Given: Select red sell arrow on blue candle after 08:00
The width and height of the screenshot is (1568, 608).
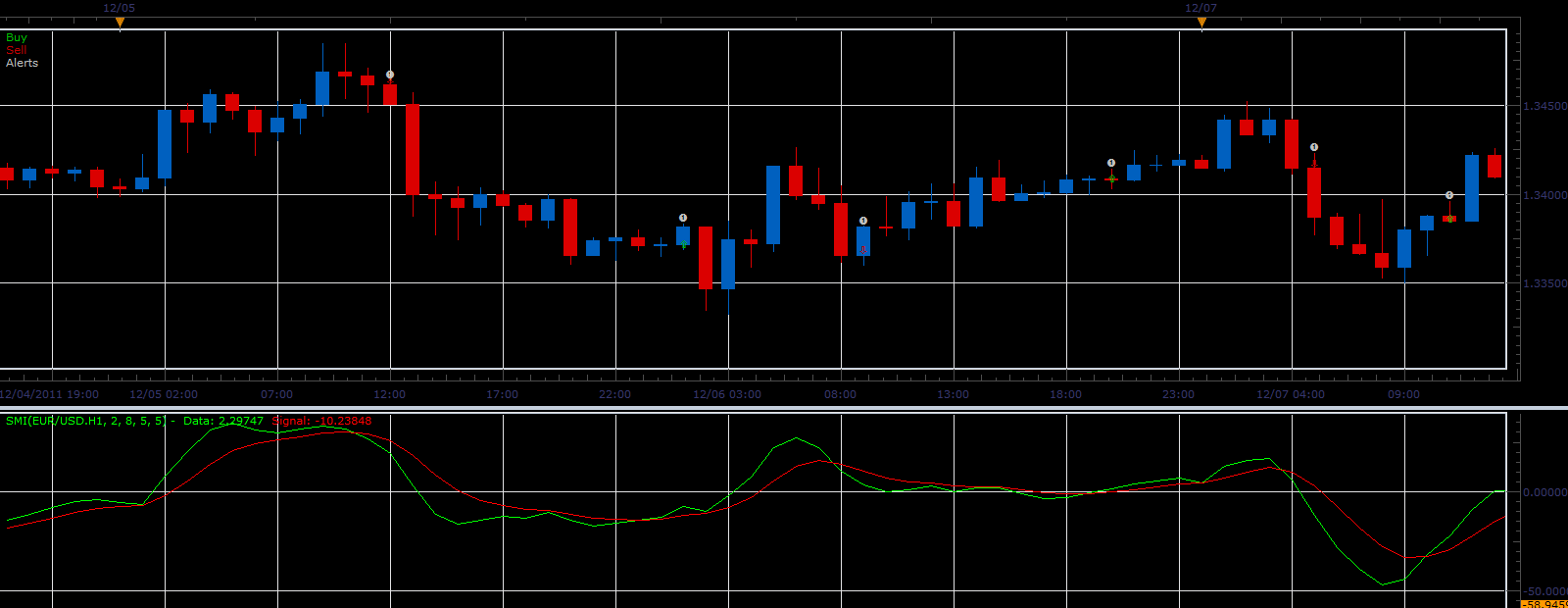Looking at the screenshot, I should (863, 251).
